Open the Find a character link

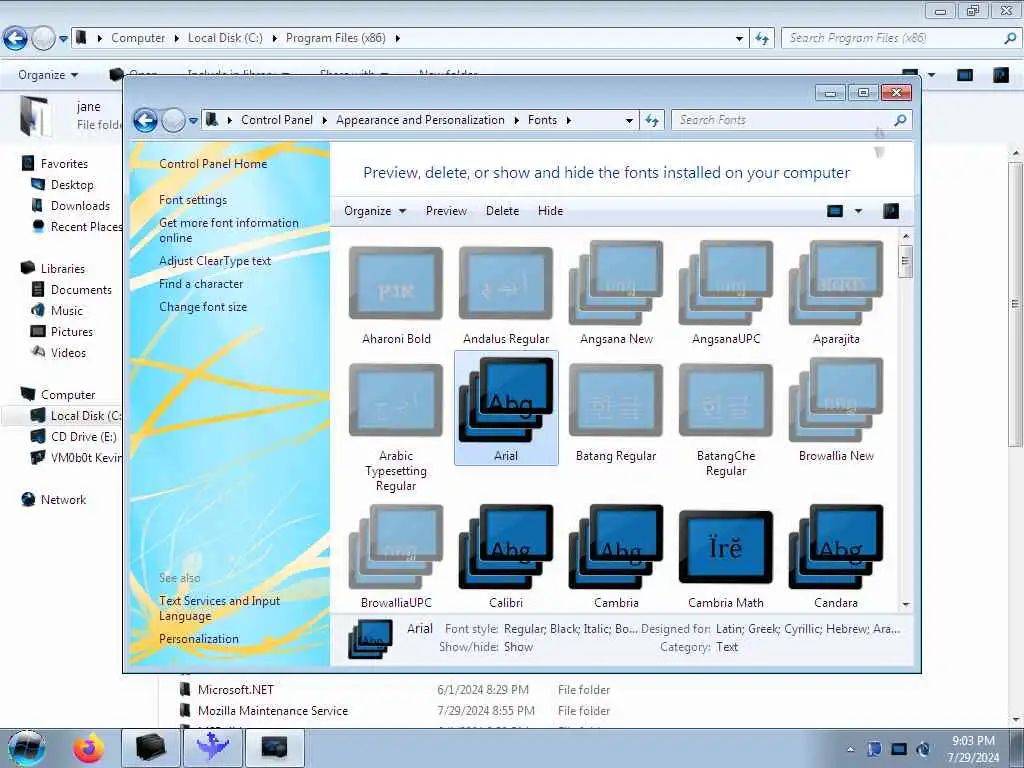pyautogui.click(x=200, y=284)
